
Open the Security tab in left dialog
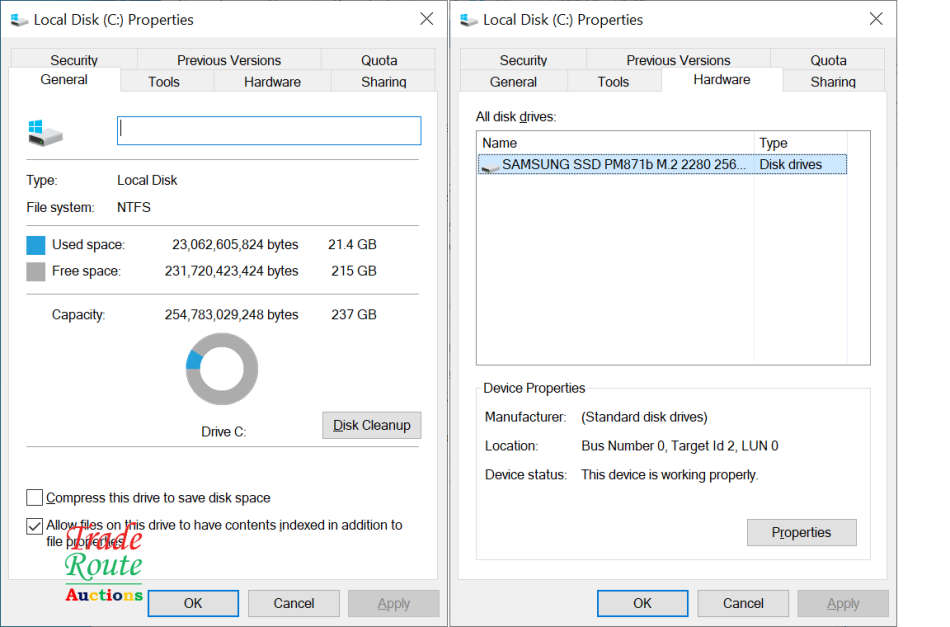(x=74, y=60)
